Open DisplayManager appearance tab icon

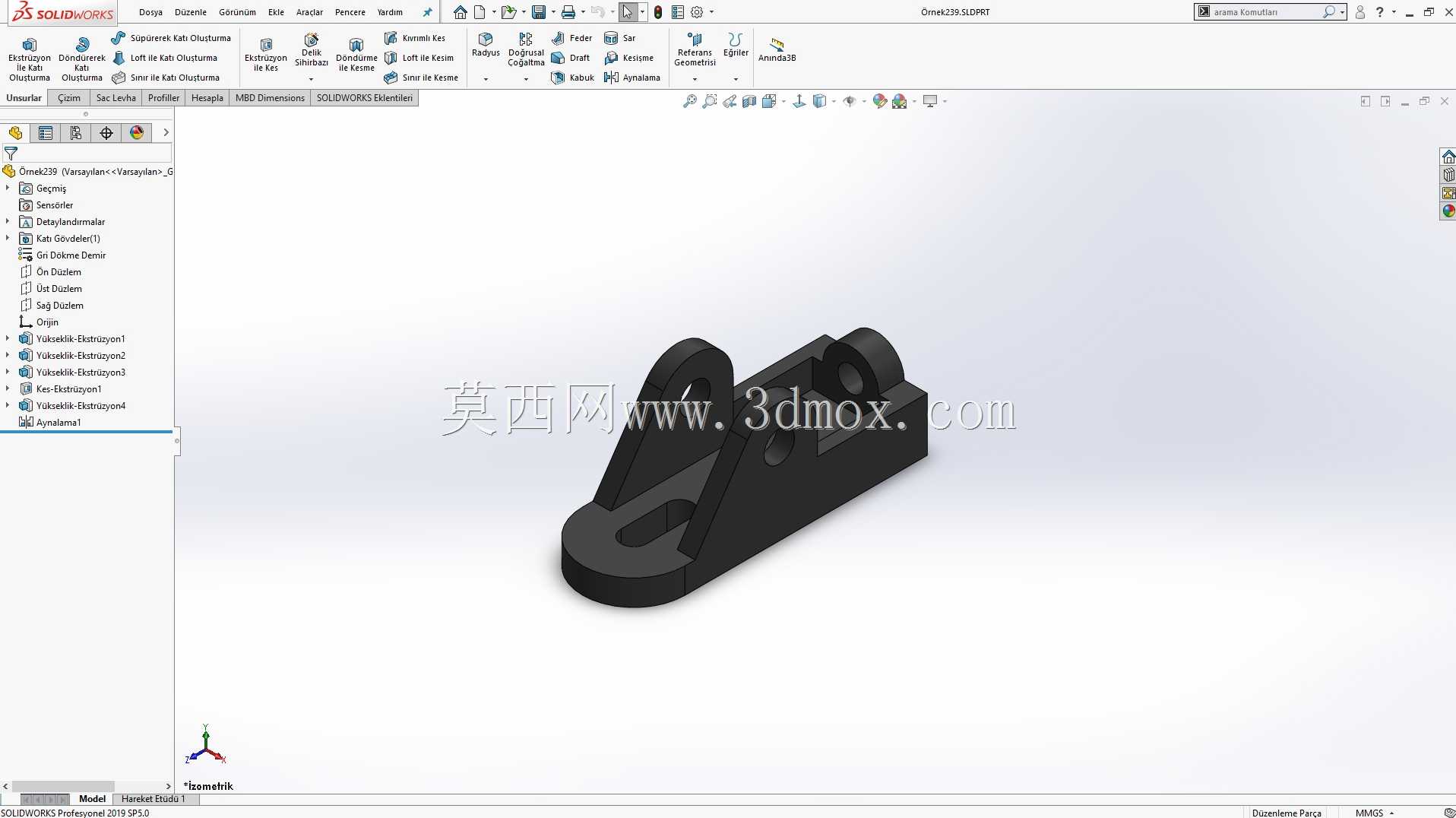137,133
